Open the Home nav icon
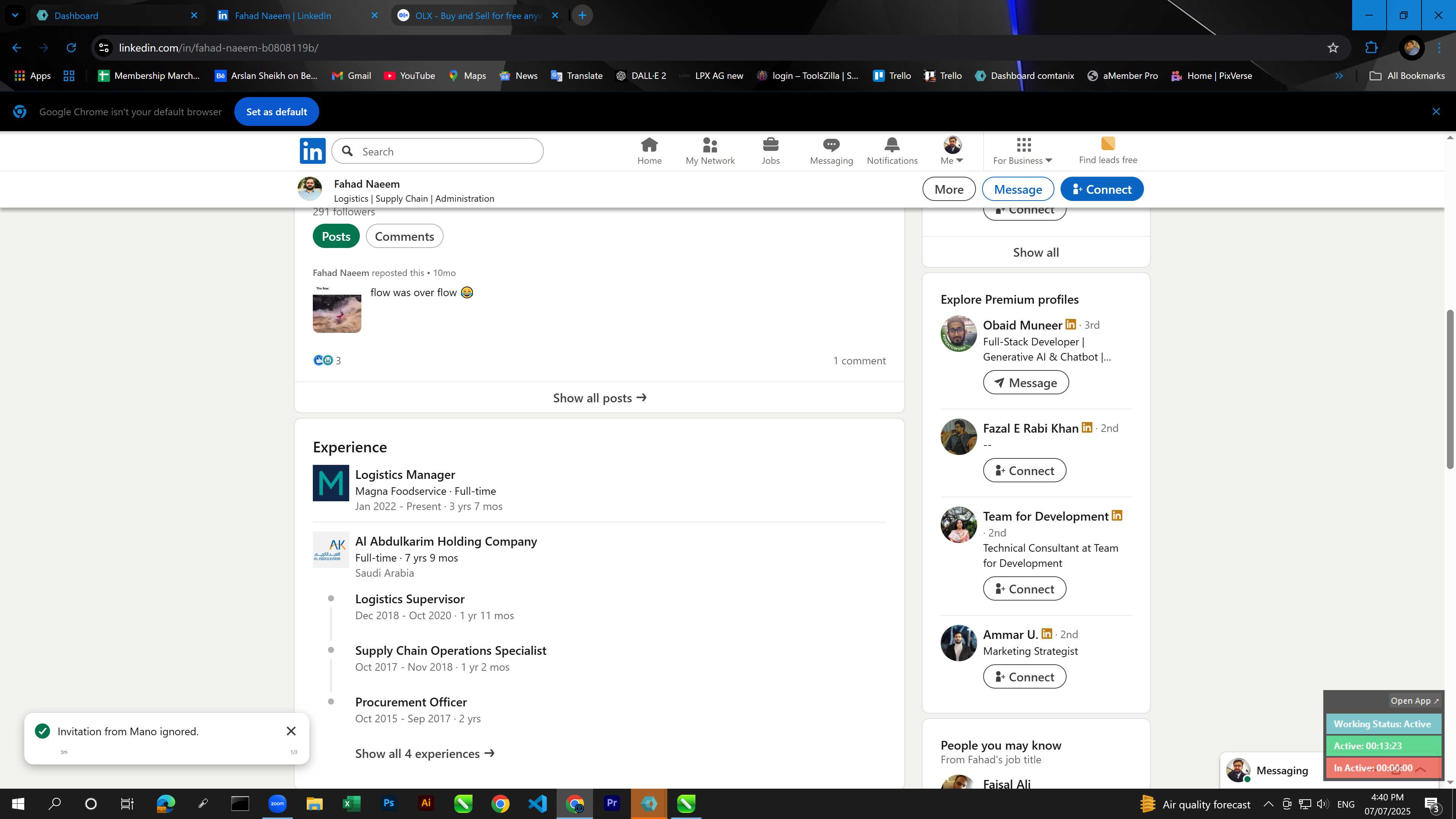 point(649,151)
